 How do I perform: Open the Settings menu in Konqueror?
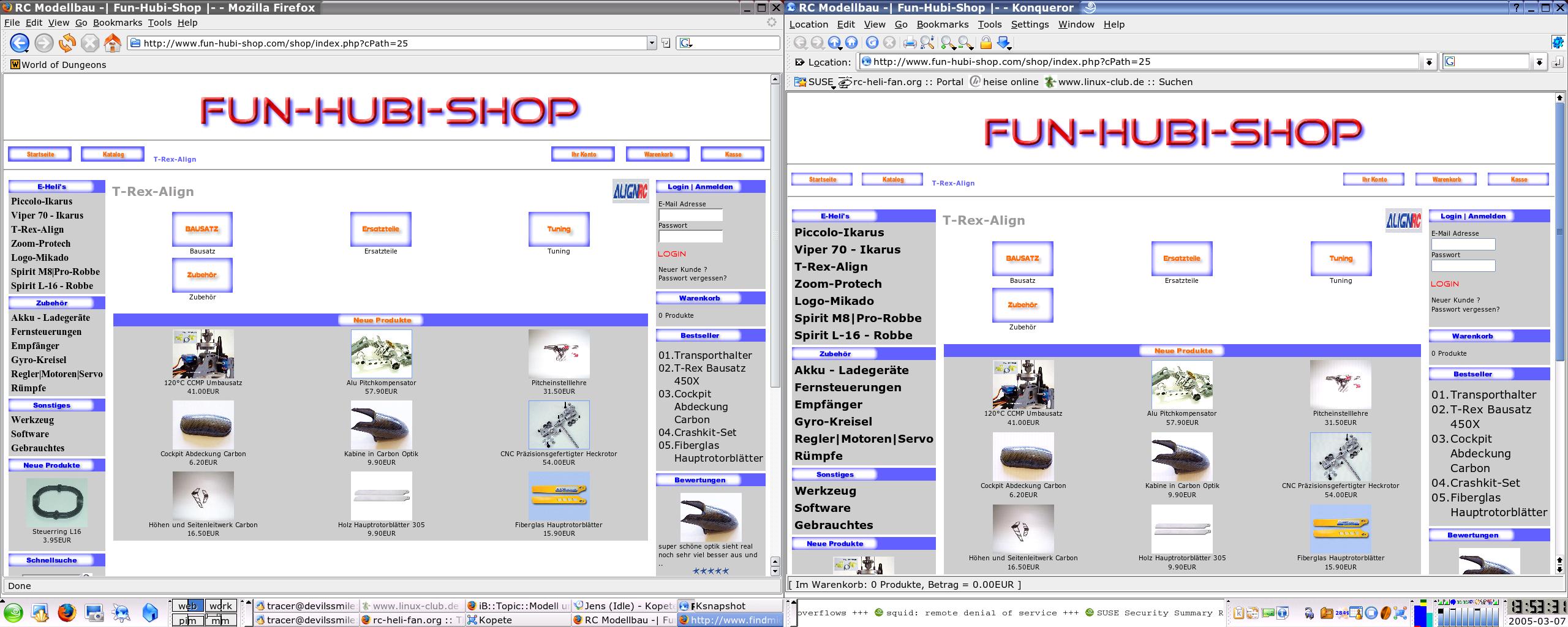1030,24
